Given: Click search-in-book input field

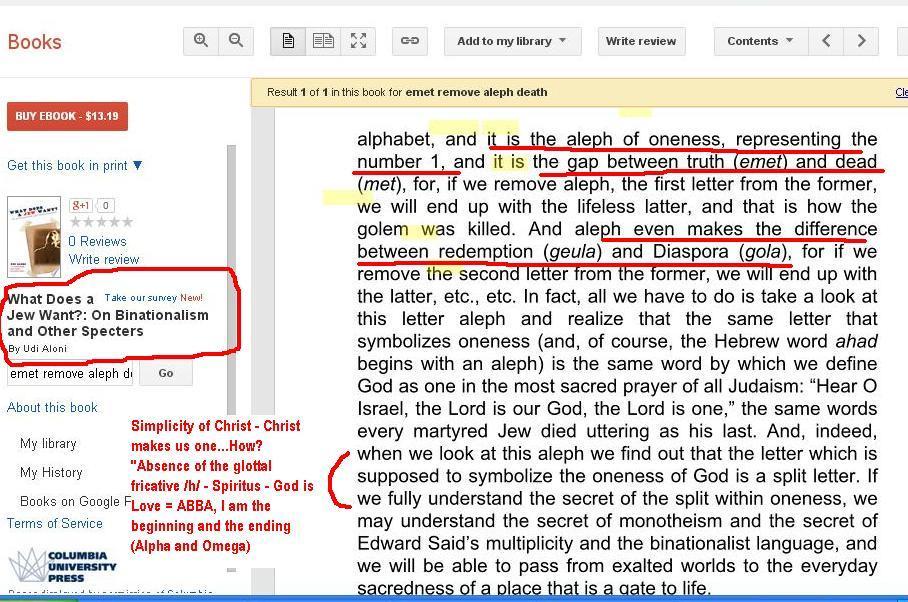Looking at the screenshot, I should 70,374.
